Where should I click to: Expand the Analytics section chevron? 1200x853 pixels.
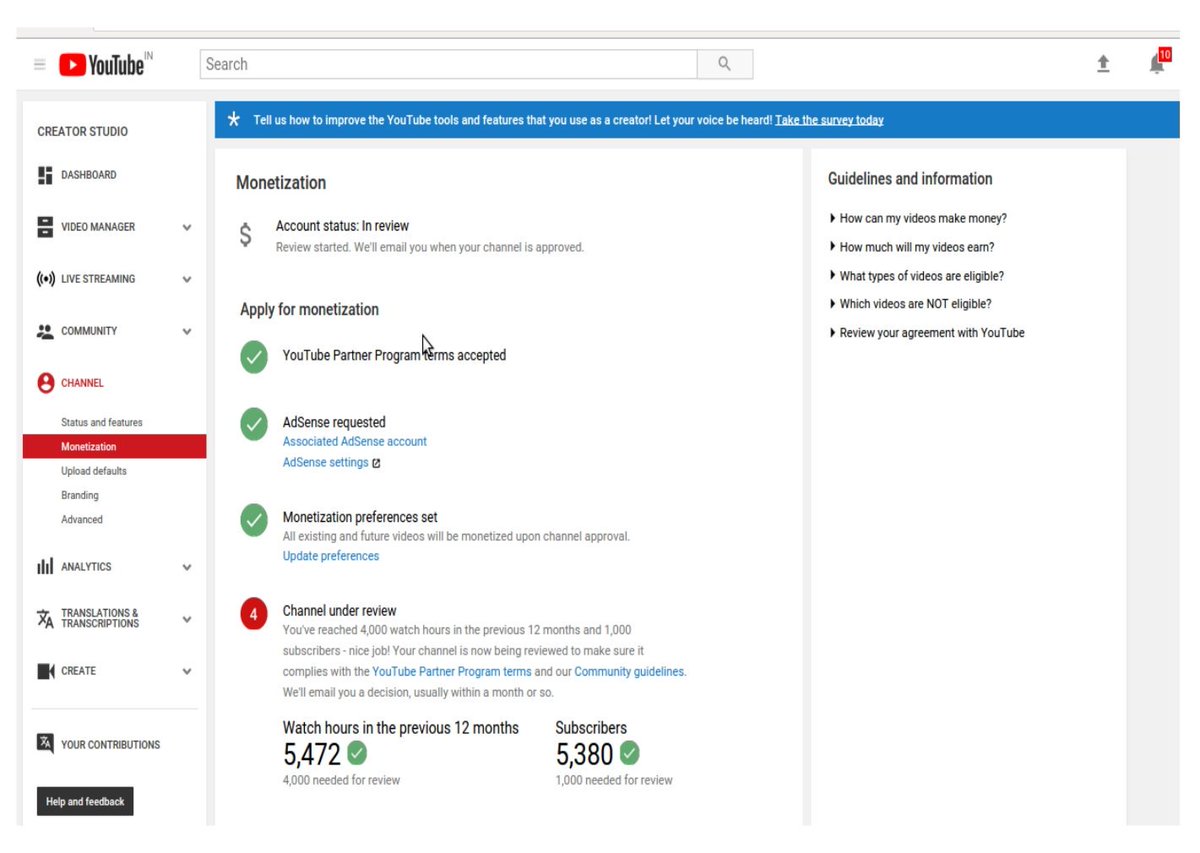187,568
